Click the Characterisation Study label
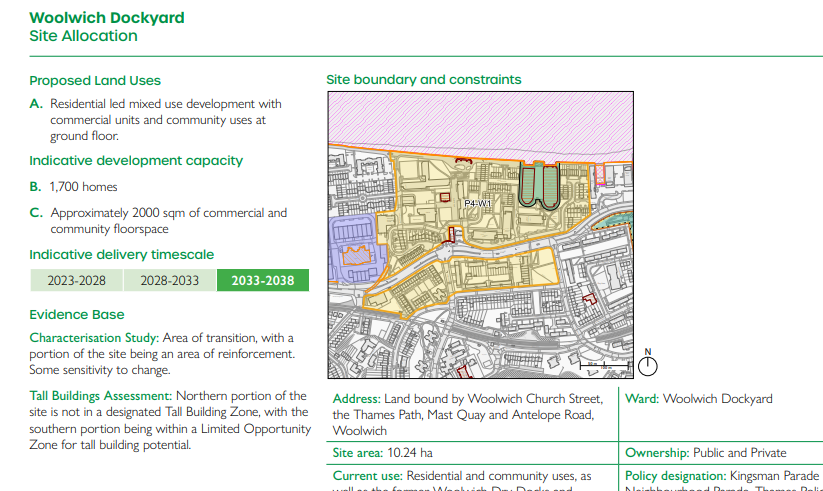823x491 pixels. pos(94,338)
